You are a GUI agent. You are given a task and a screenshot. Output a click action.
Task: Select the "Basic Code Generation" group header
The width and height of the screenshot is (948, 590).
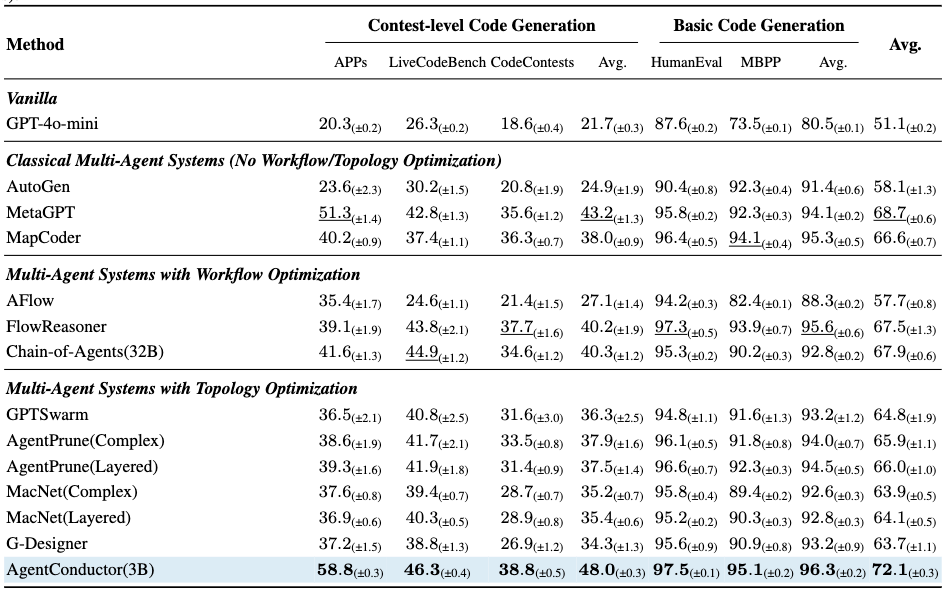pyautogui.click(x=758, y=26)
